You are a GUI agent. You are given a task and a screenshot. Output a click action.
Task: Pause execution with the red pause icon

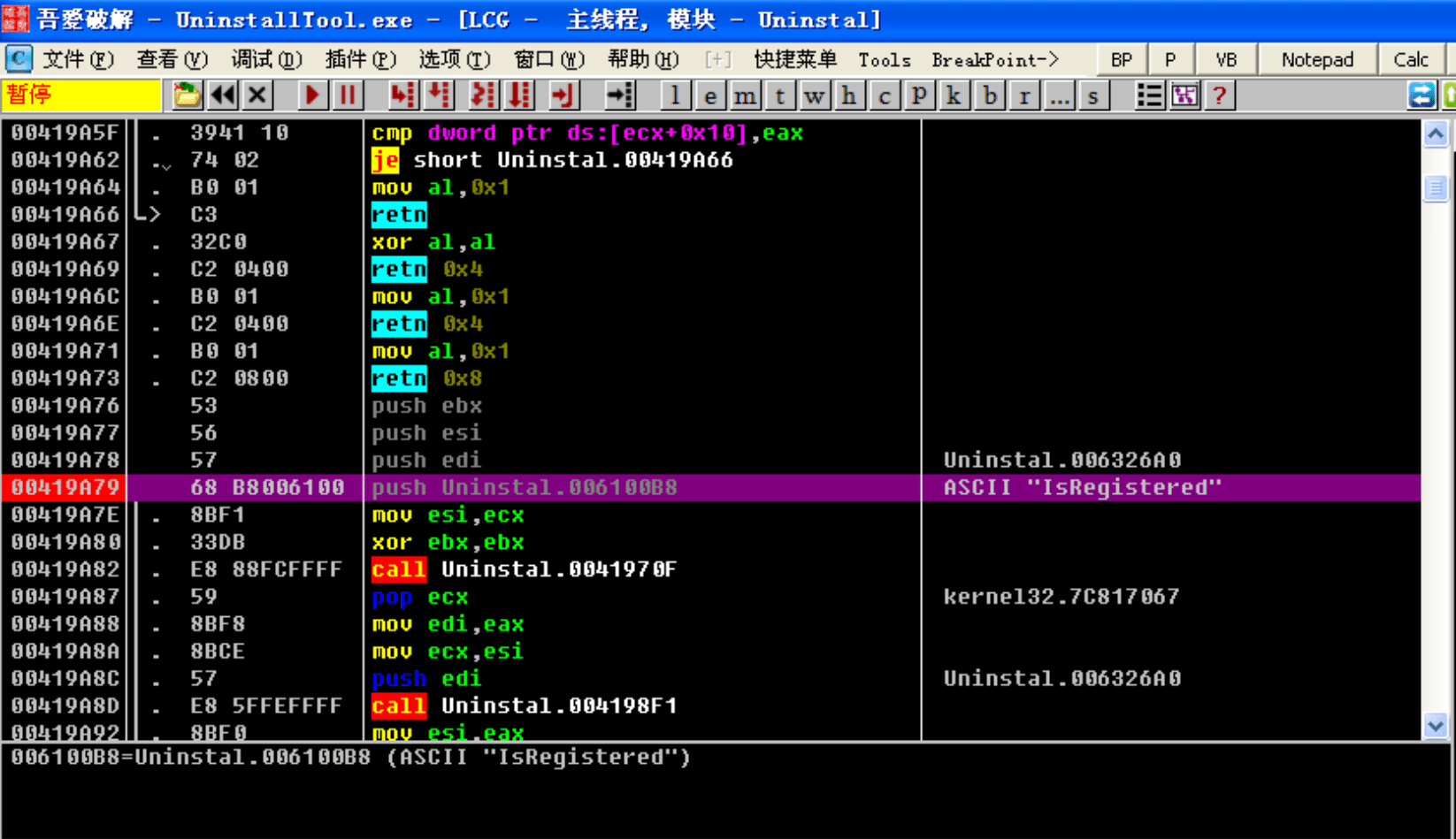pyautogui.click(x=348, y=95)
